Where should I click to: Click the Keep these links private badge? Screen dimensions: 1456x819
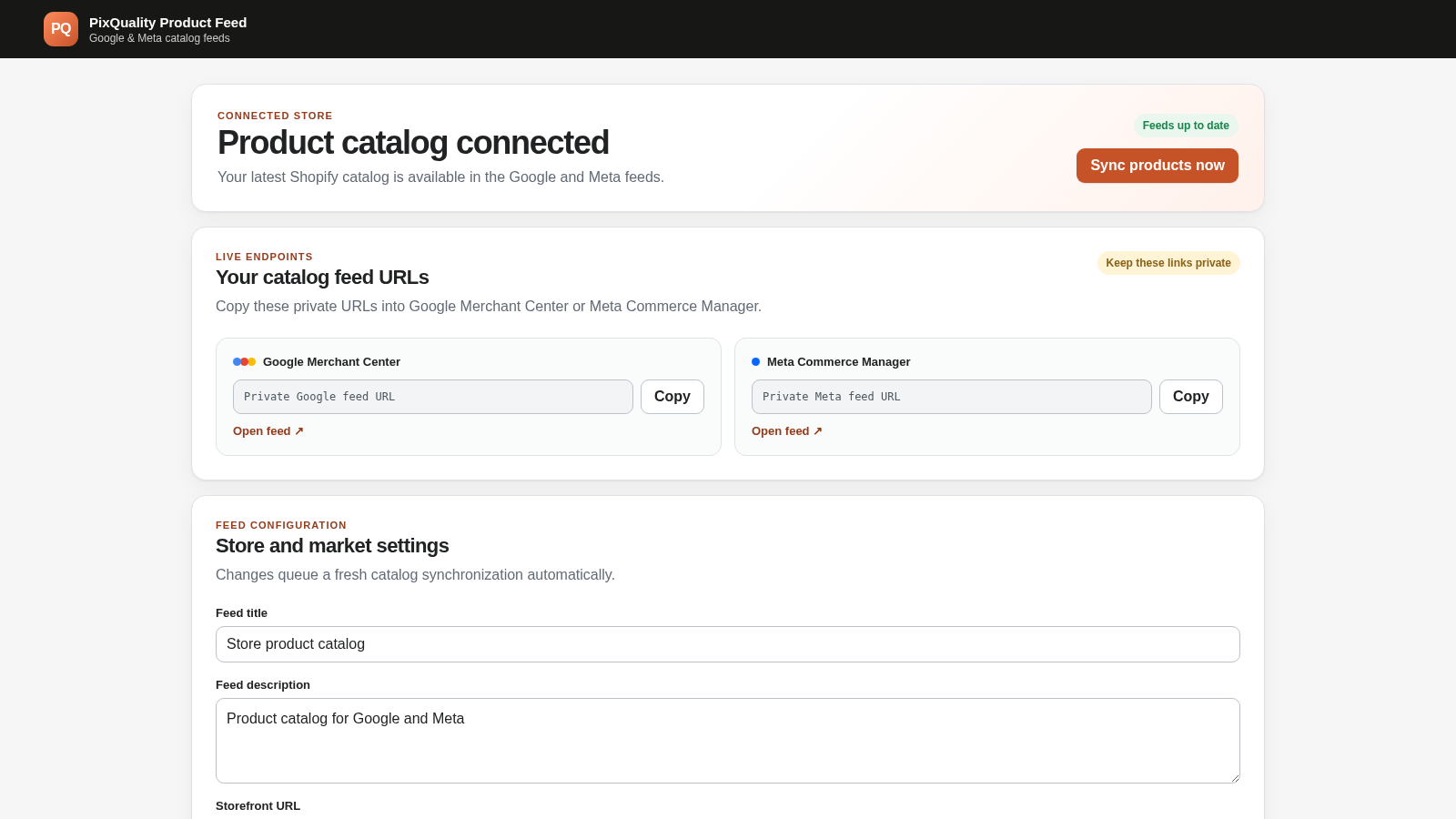1168,263
